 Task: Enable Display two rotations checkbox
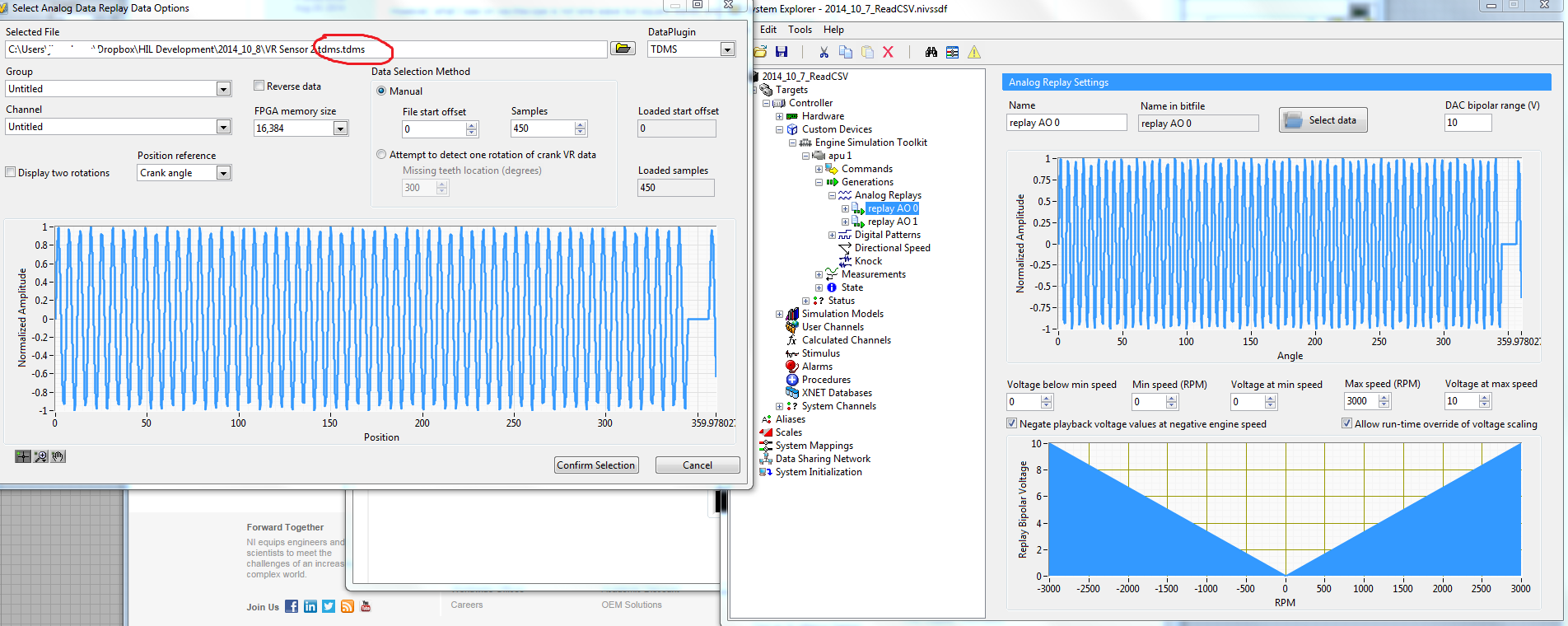point(11,172)
